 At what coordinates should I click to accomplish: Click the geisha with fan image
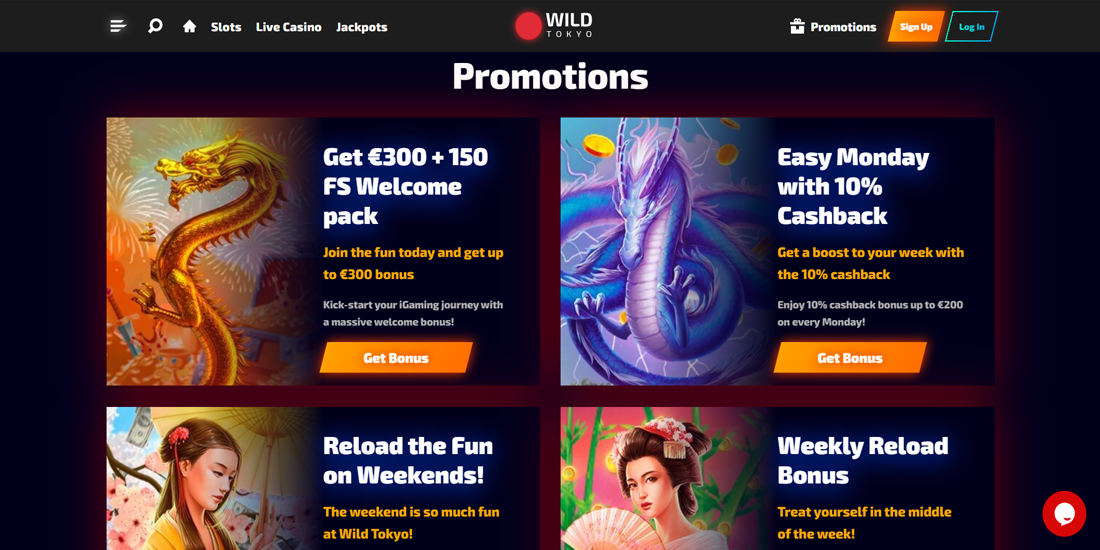(x=665, y=478)
